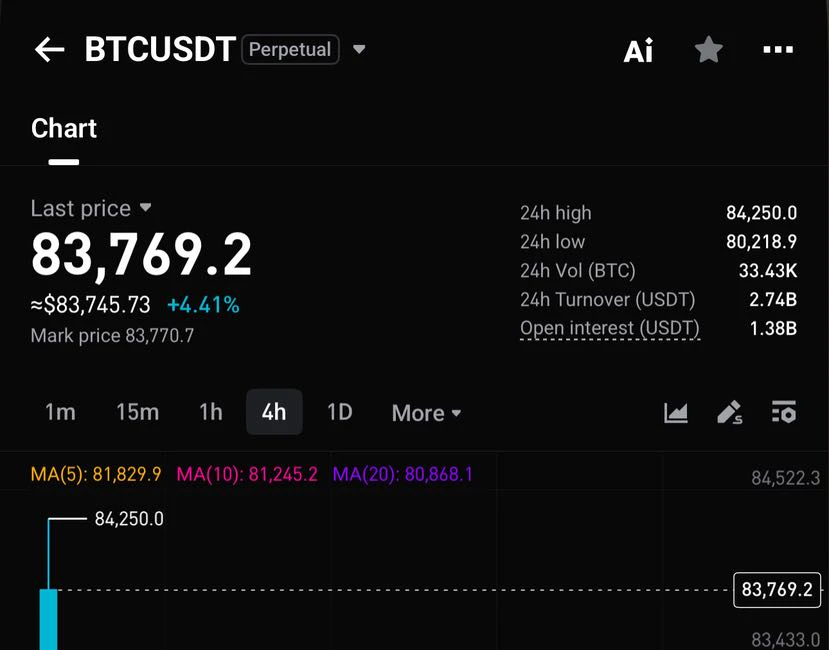Click the Perpetual badge label
The width and height of the screenshot is (829, 650).
[x=290, y=50]
